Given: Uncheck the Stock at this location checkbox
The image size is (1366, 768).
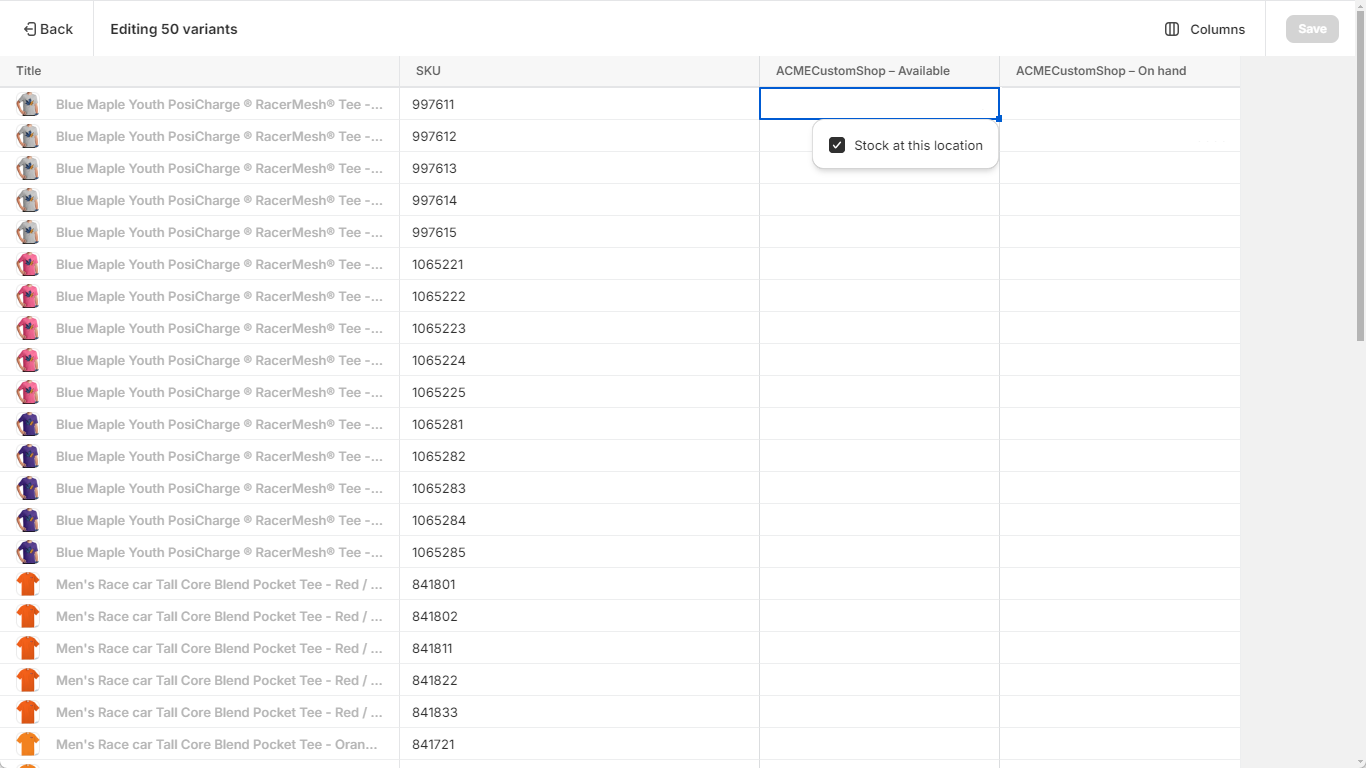Looking at the screenshot, I should 837,144.
